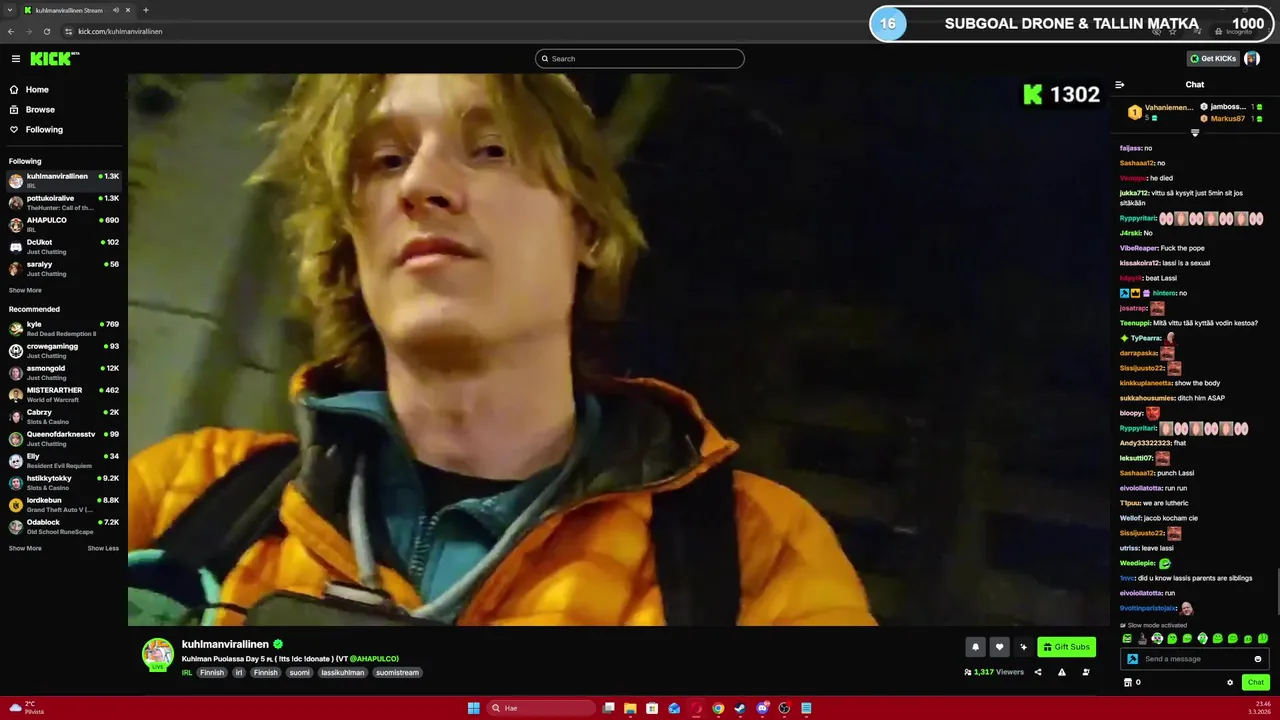The width and height of the screenshot is (1280, 720).
Task: Open pottukoiralive channel in sidebar
Action: 64,203
